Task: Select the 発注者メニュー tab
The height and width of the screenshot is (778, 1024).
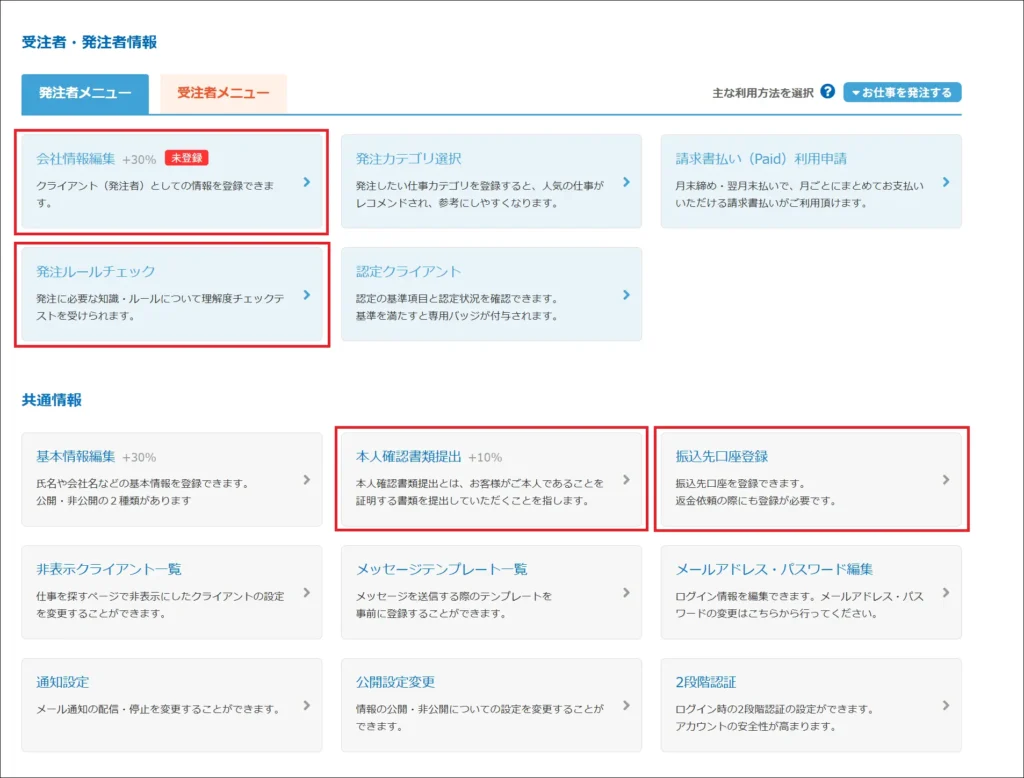Action: pyautogui.click(x=84, y=93)
